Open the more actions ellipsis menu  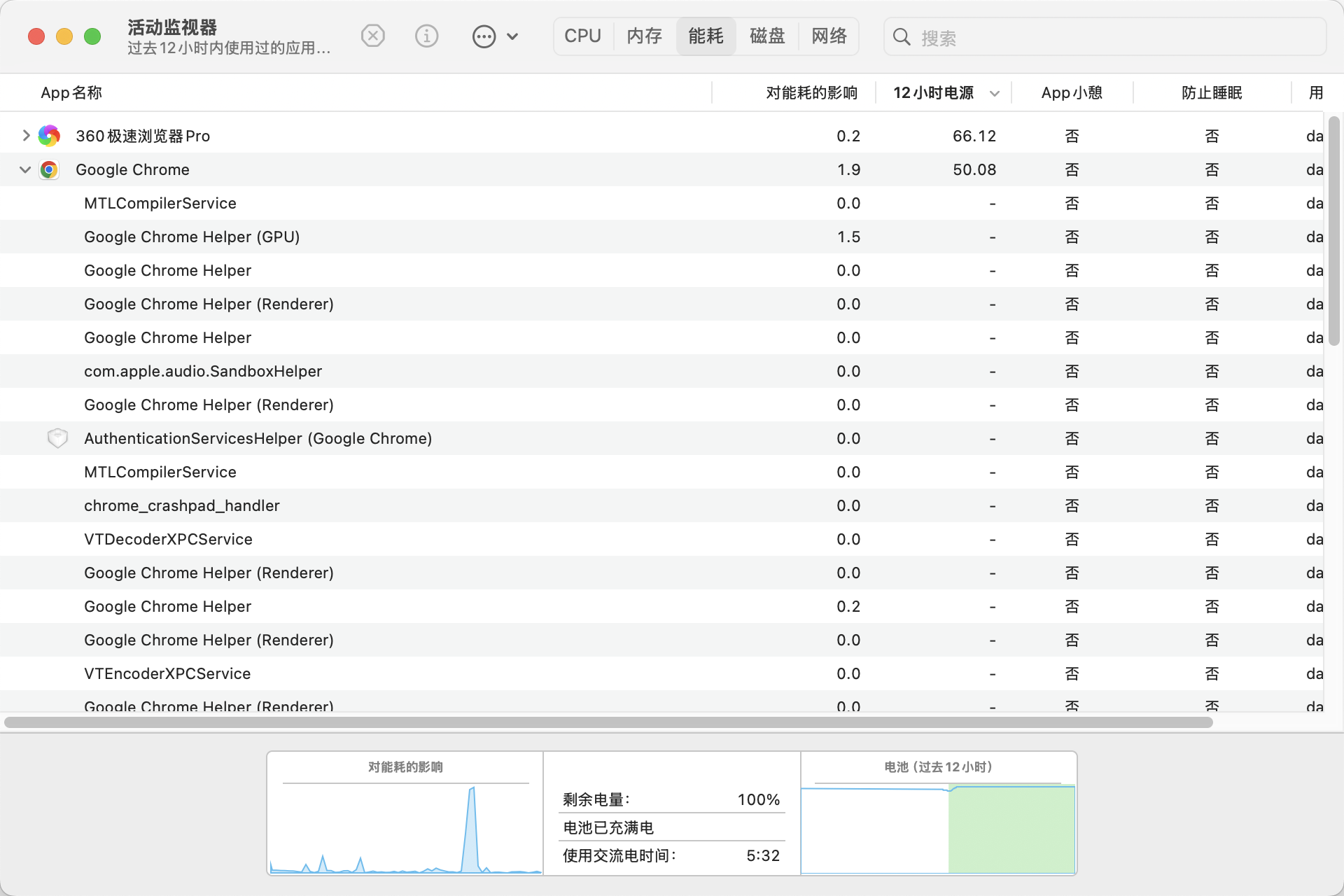coord(495,36)
